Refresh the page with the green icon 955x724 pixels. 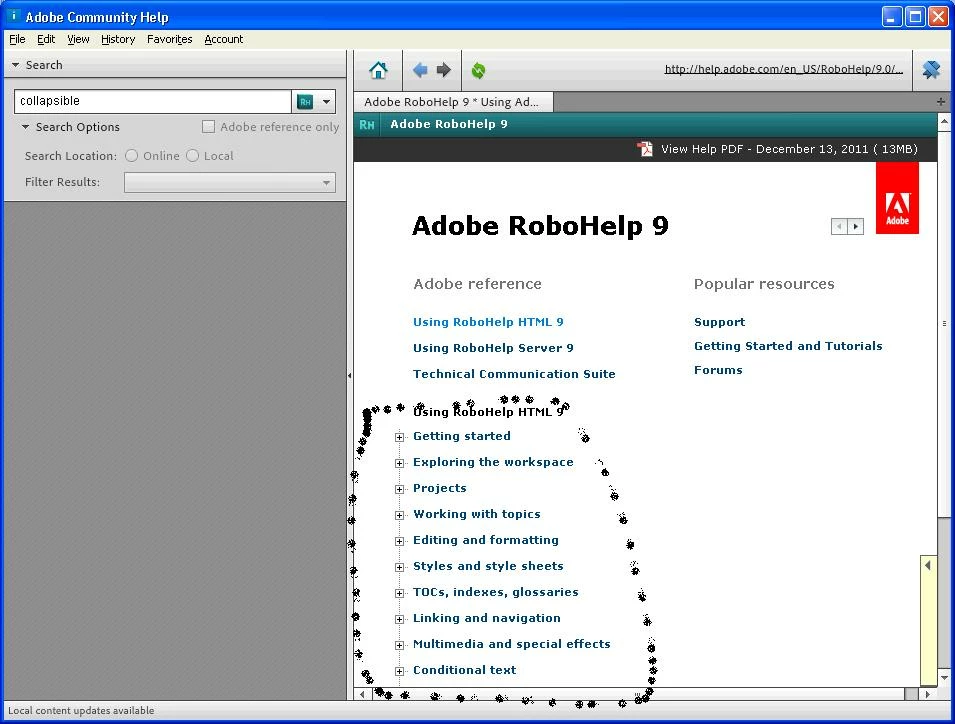(x=479, y=71)
